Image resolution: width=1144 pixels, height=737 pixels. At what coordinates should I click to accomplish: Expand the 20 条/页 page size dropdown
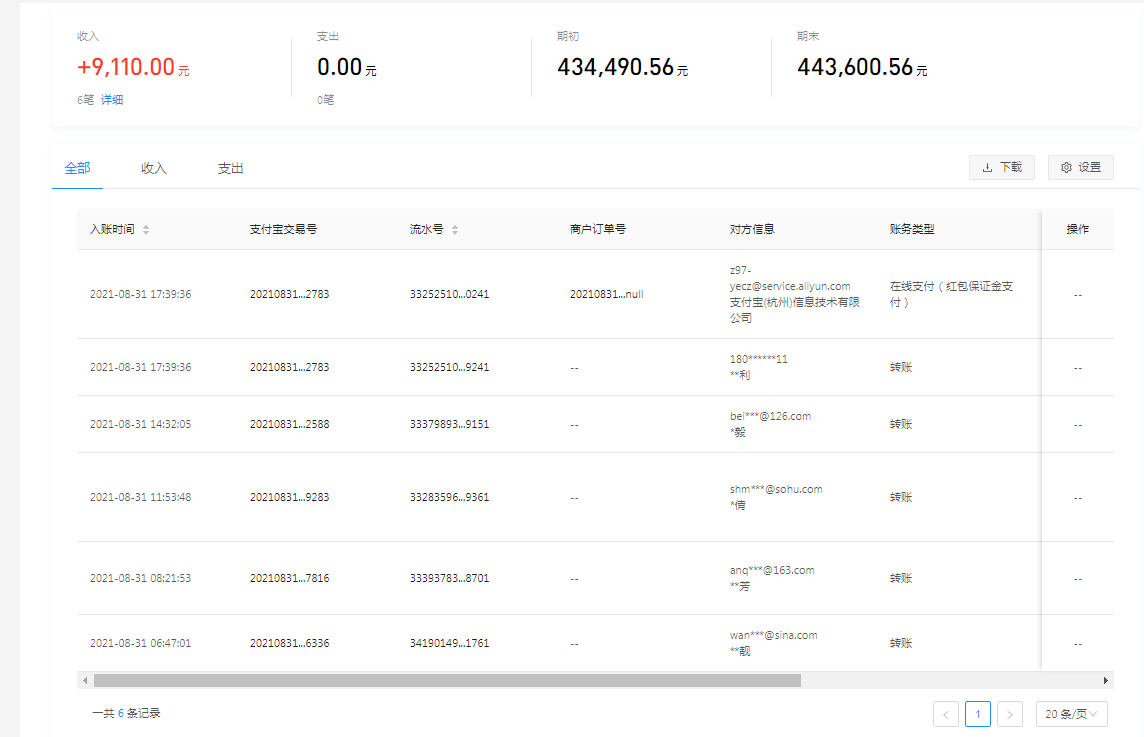pyautogui.click(x=1071, y=714)
